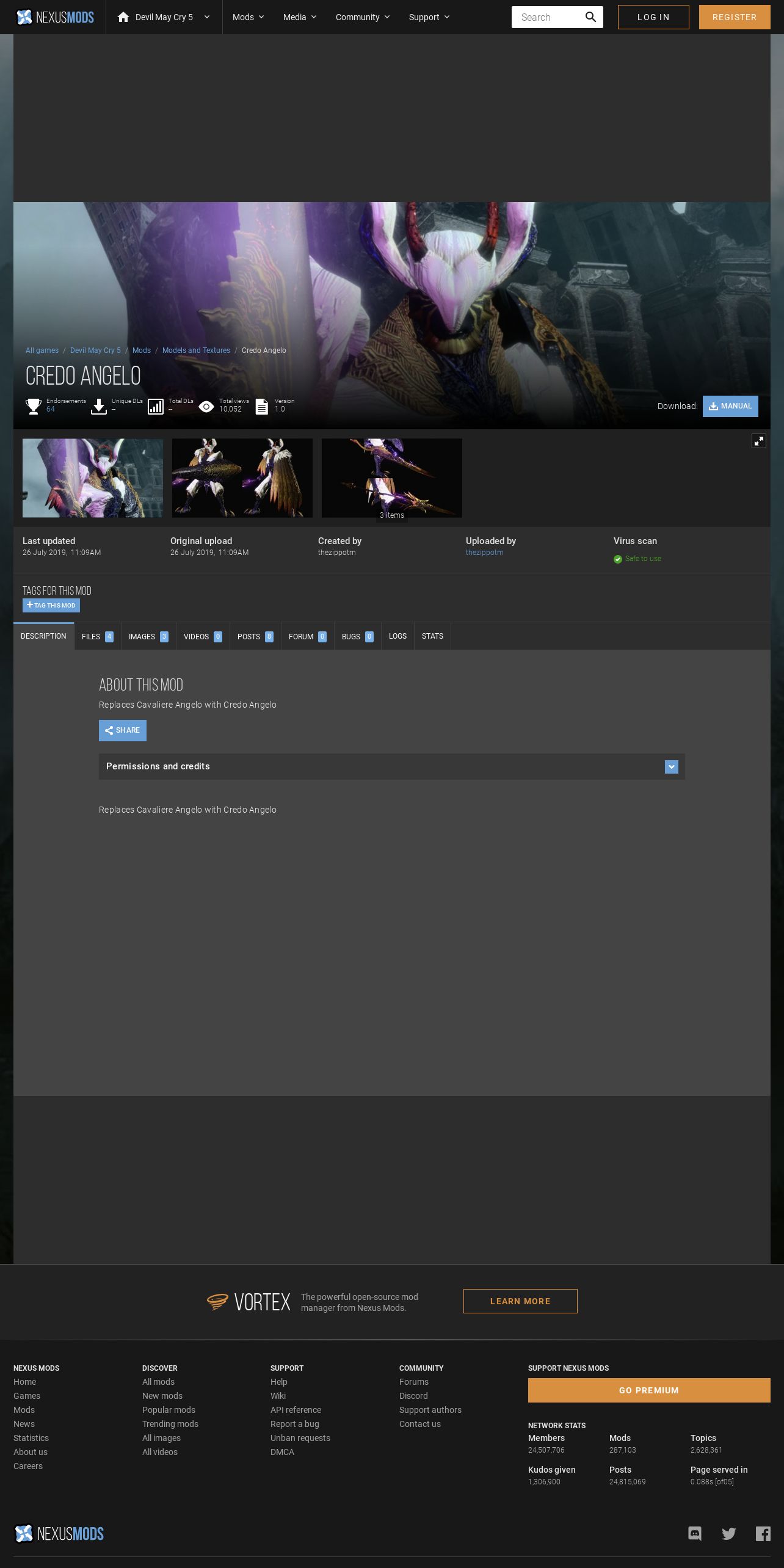Open the Support menu in header
Image resolution: width=784 pixels, height=1568 pixels.
[x=429, y=17]
